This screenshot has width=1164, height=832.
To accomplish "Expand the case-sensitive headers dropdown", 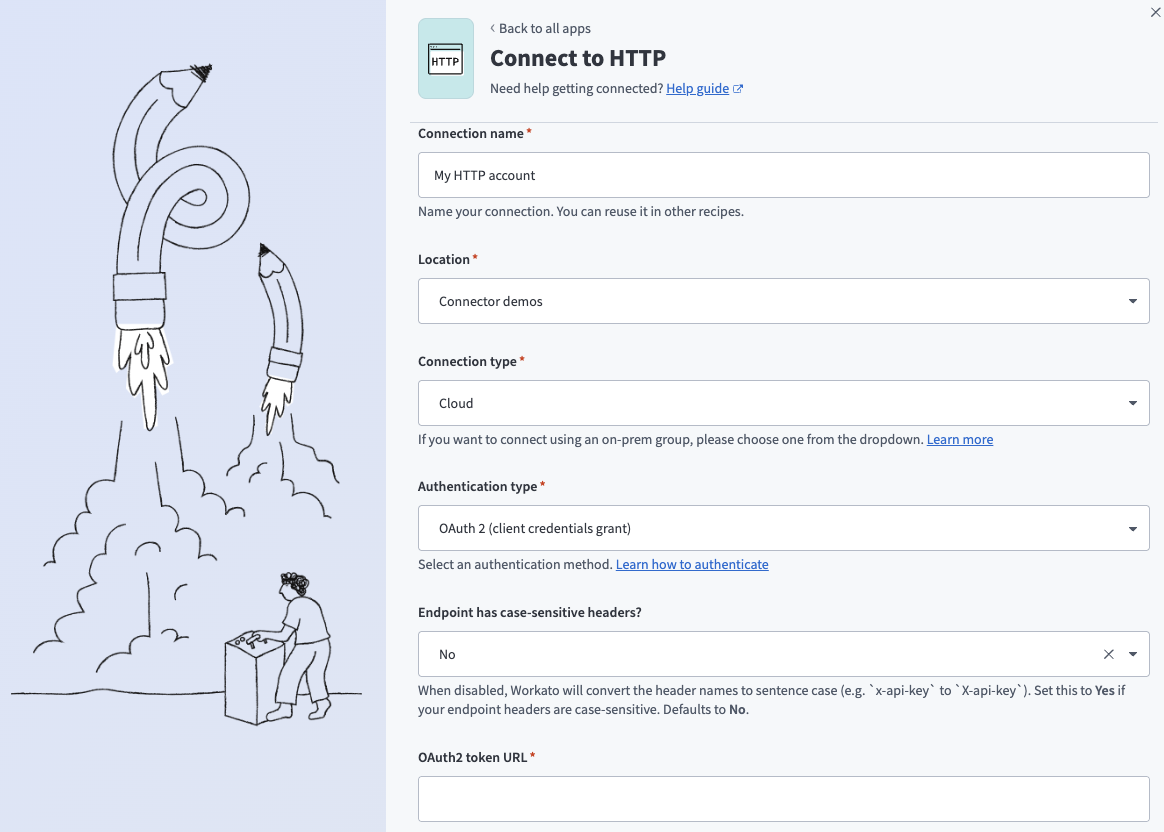I will [1132, 654].
